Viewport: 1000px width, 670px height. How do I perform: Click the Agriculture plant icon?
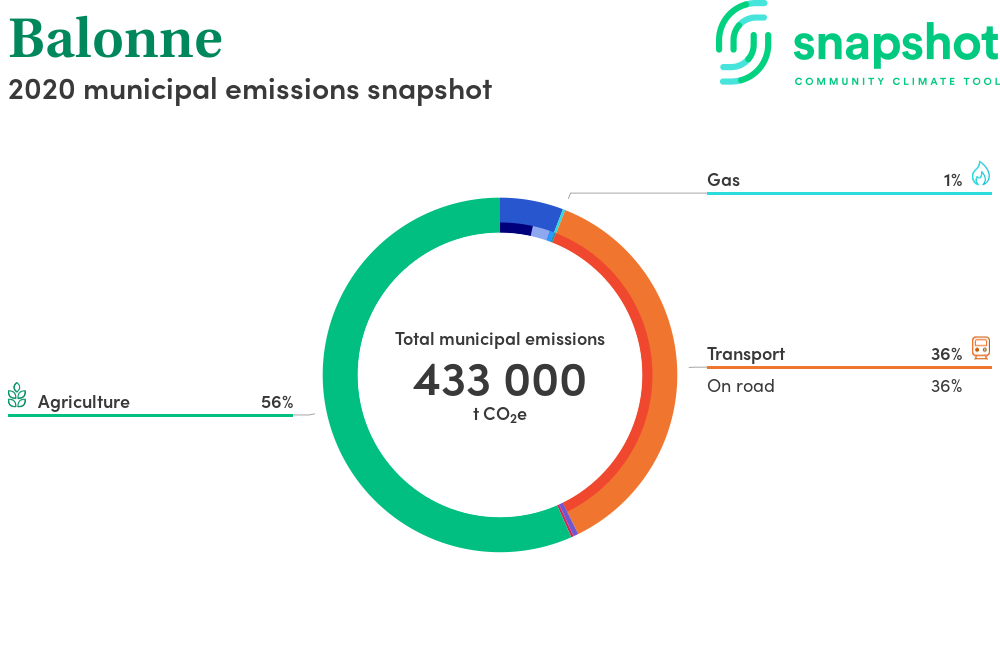click(18, 396)
